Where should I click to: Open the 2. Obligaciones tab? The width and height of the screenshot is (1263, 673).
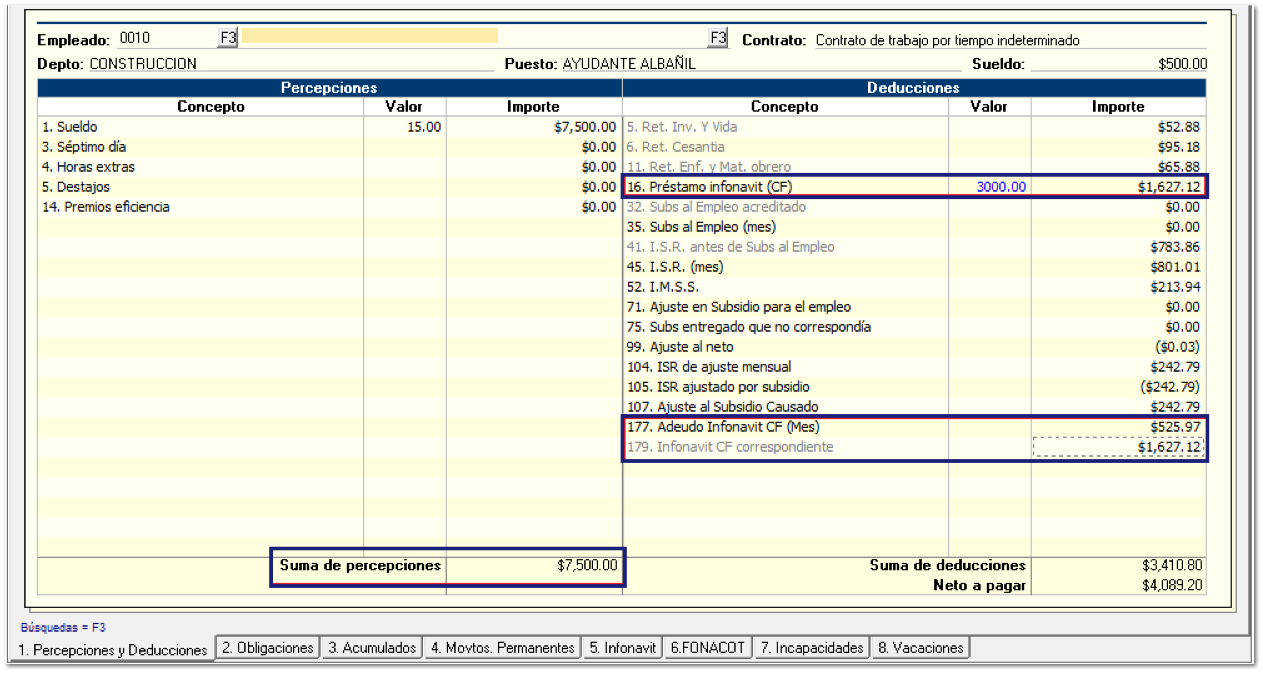pos(268,648)
